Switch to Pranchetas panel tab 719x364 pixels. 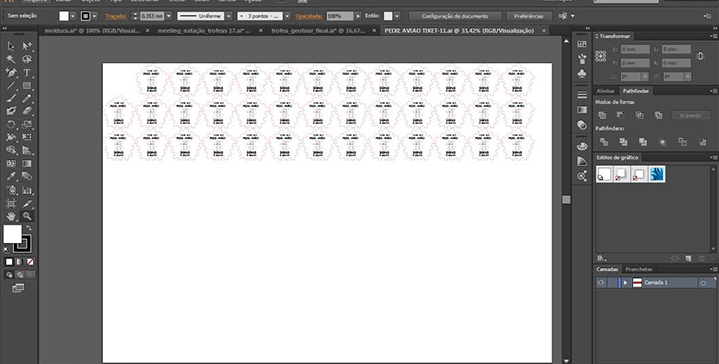pos(639,270)
